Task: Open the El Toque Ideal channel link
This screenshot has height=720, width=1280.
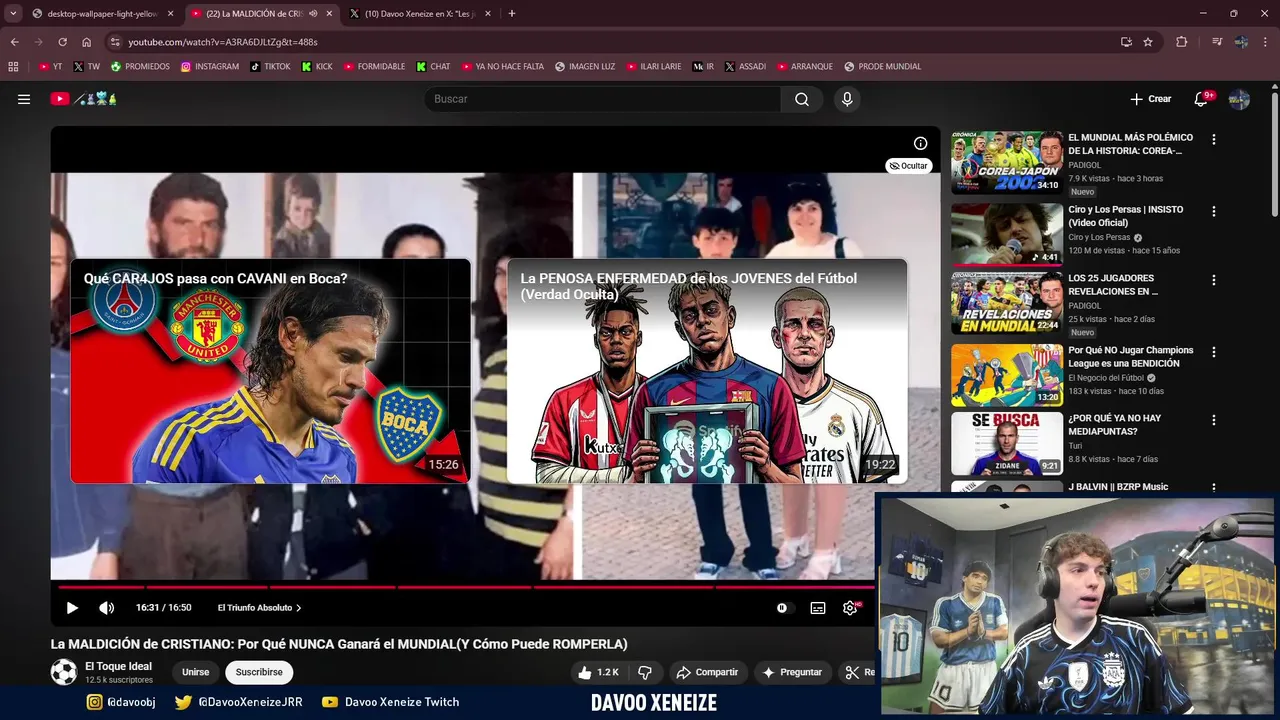Action: click(118, 666)
